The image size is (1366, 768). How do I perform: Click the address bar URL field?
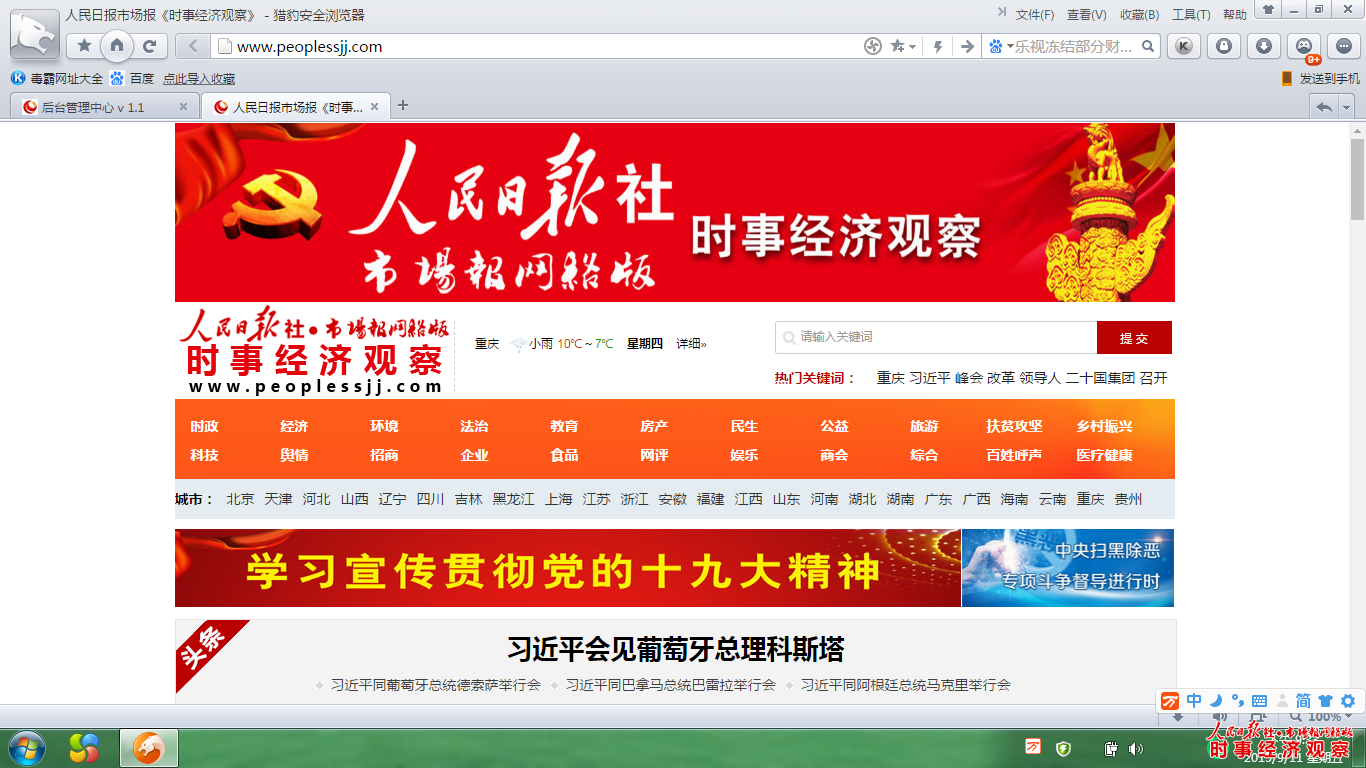pyautogui.click(x=535, y=46)
